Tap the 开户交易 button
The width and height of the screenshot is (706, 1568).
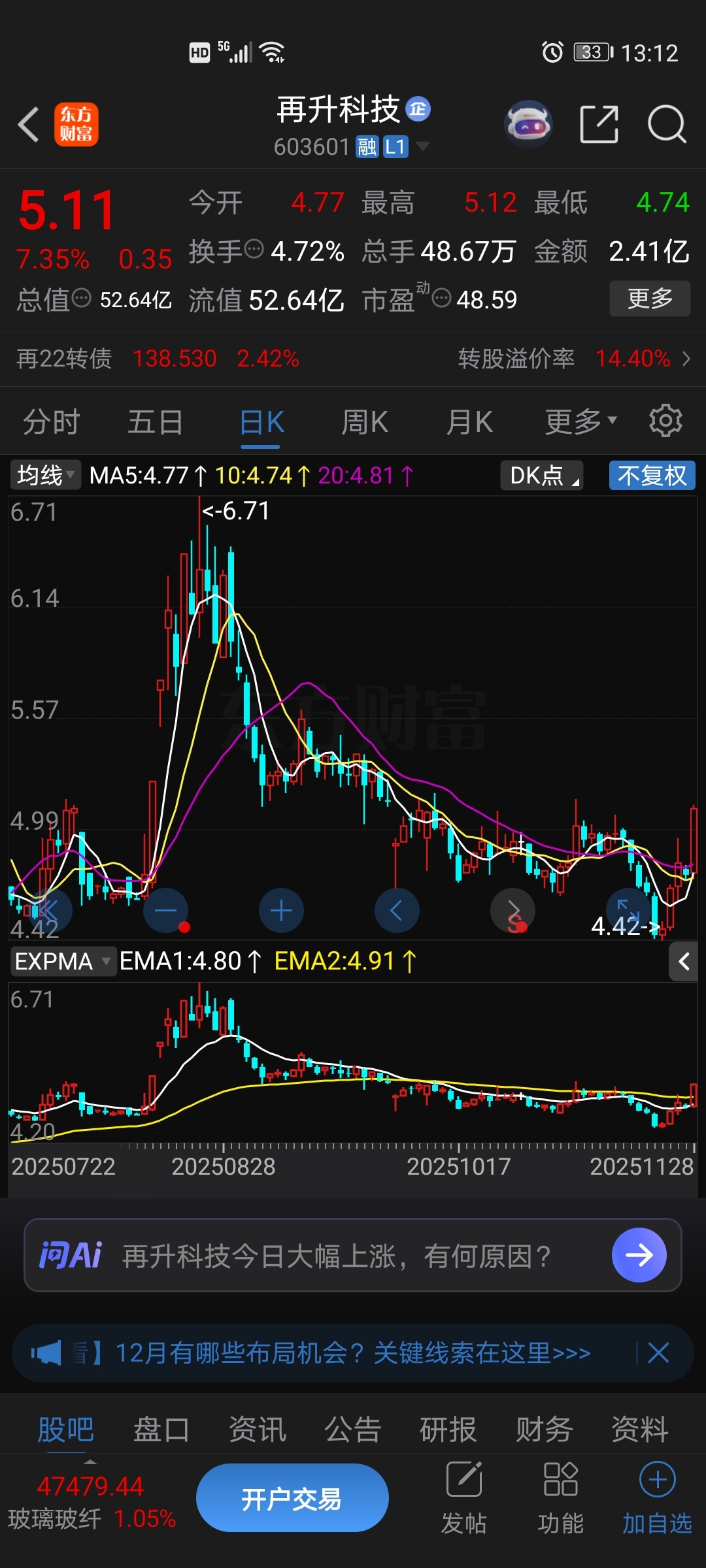pos(292,1498)
